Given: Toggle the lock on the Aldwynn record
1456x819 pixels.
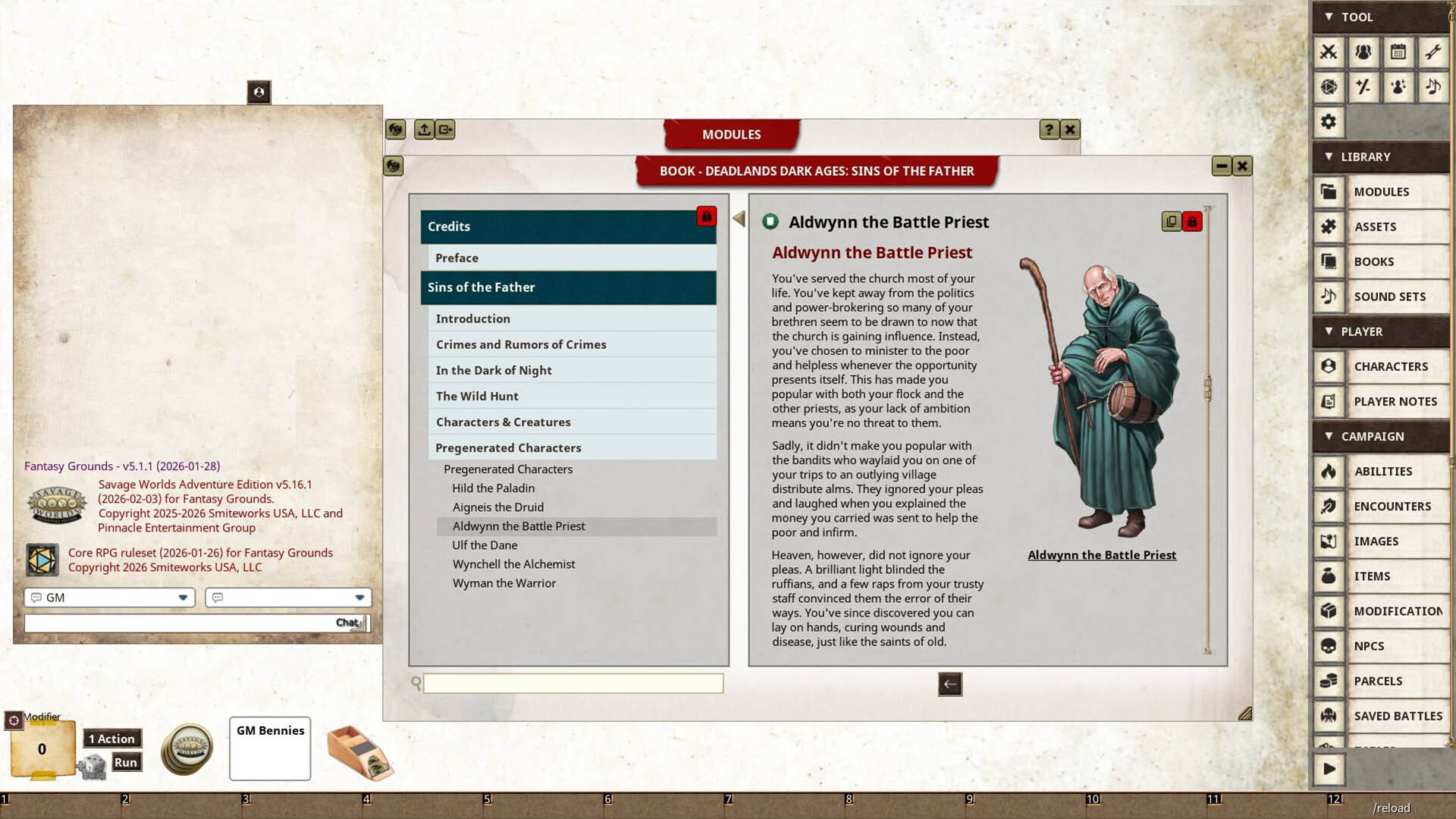Looking at the screenshot, I should click(x=1193, y=222).
